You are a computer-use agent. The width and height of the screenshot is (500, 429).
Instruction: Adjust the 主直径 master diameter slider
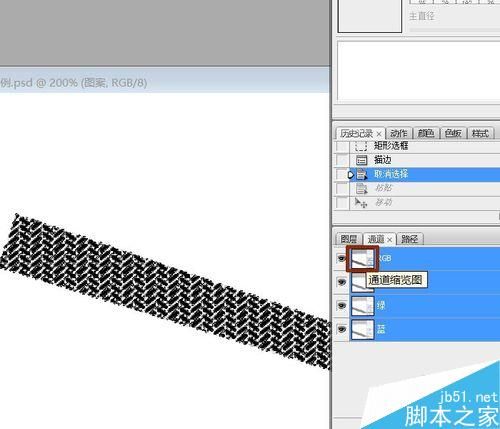pos(455,30)
